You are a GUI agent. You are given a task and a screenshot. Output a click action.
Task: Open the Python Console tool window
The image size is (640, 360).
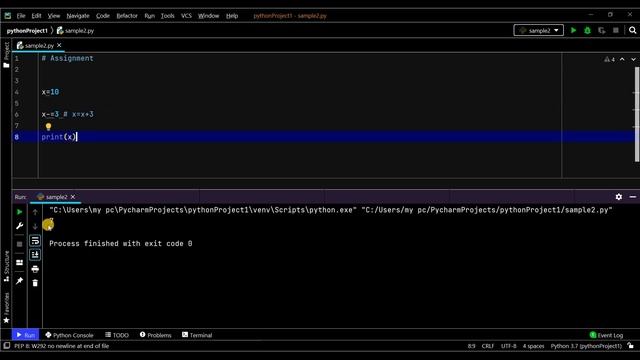69,335
